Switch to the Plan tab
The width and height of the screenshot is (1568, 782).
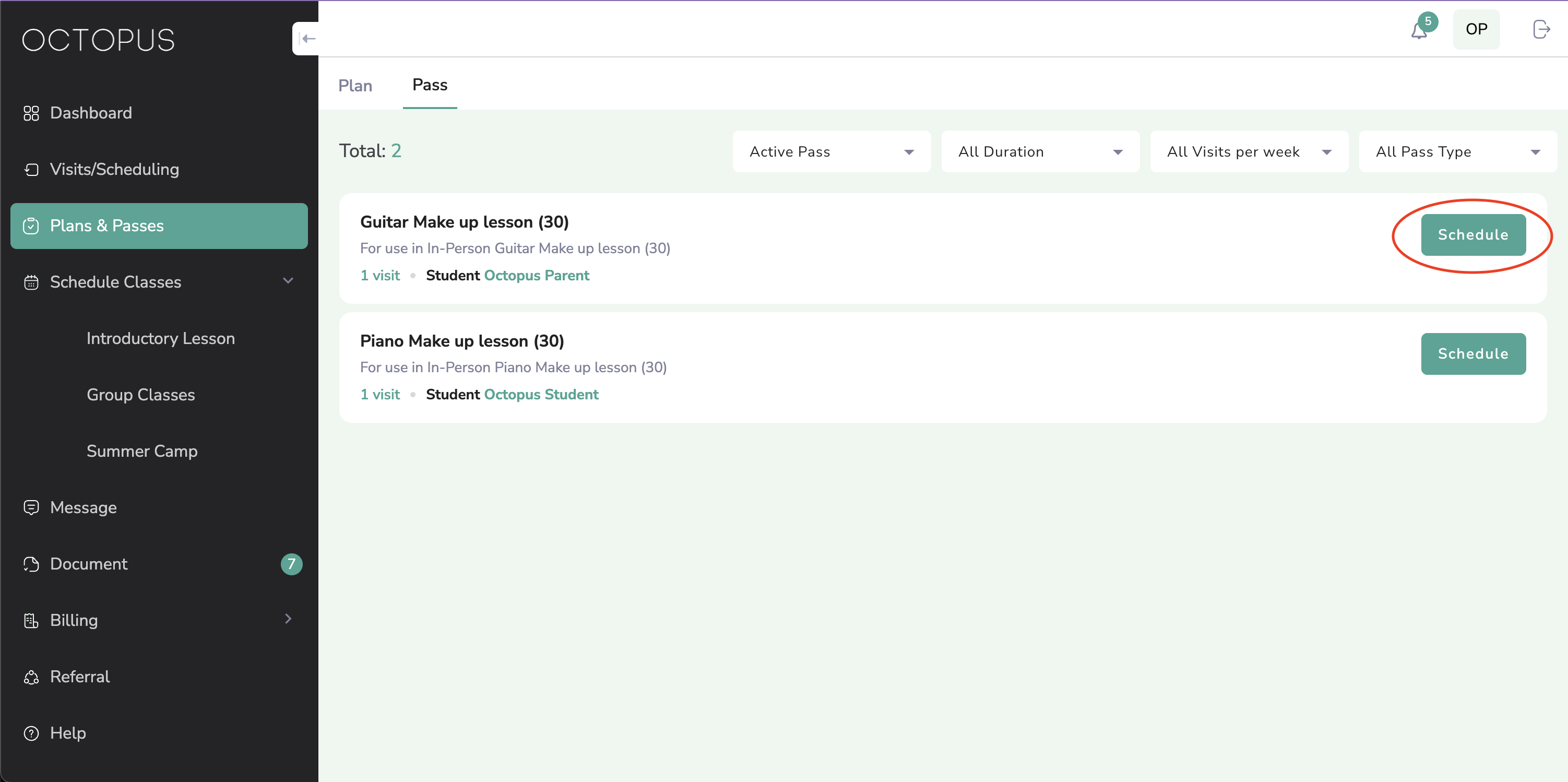pos(355,86)
